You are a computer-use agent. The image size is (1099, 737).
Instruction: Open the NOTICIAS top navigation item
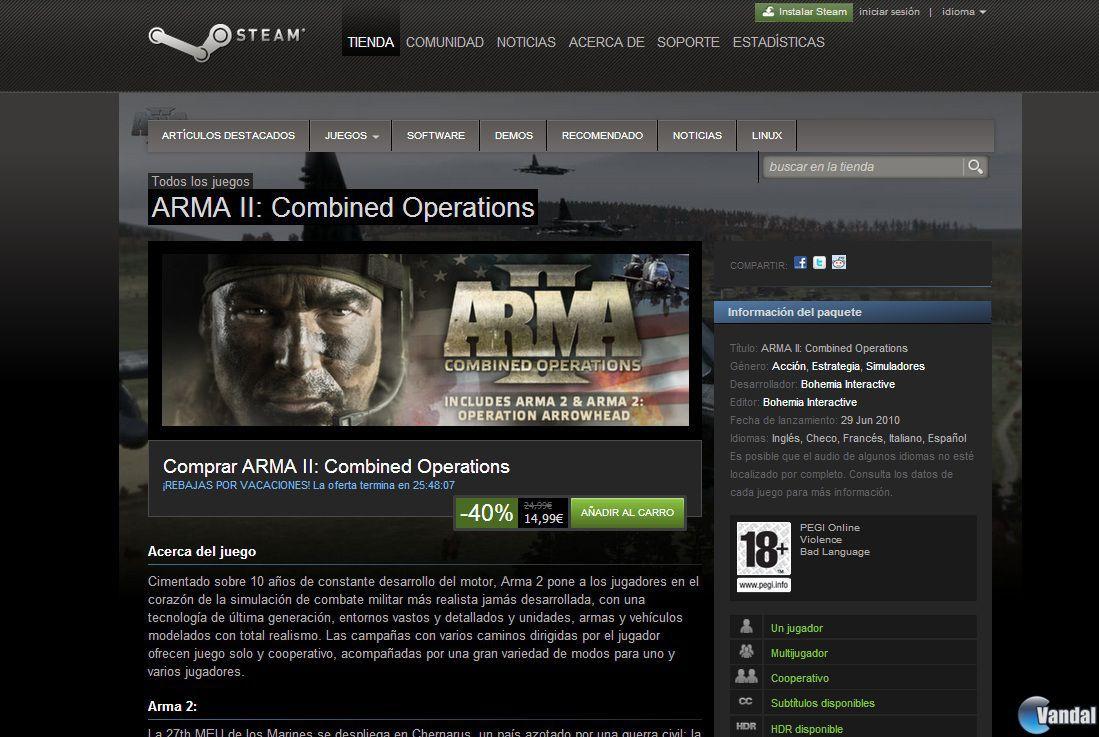[526, 42]
